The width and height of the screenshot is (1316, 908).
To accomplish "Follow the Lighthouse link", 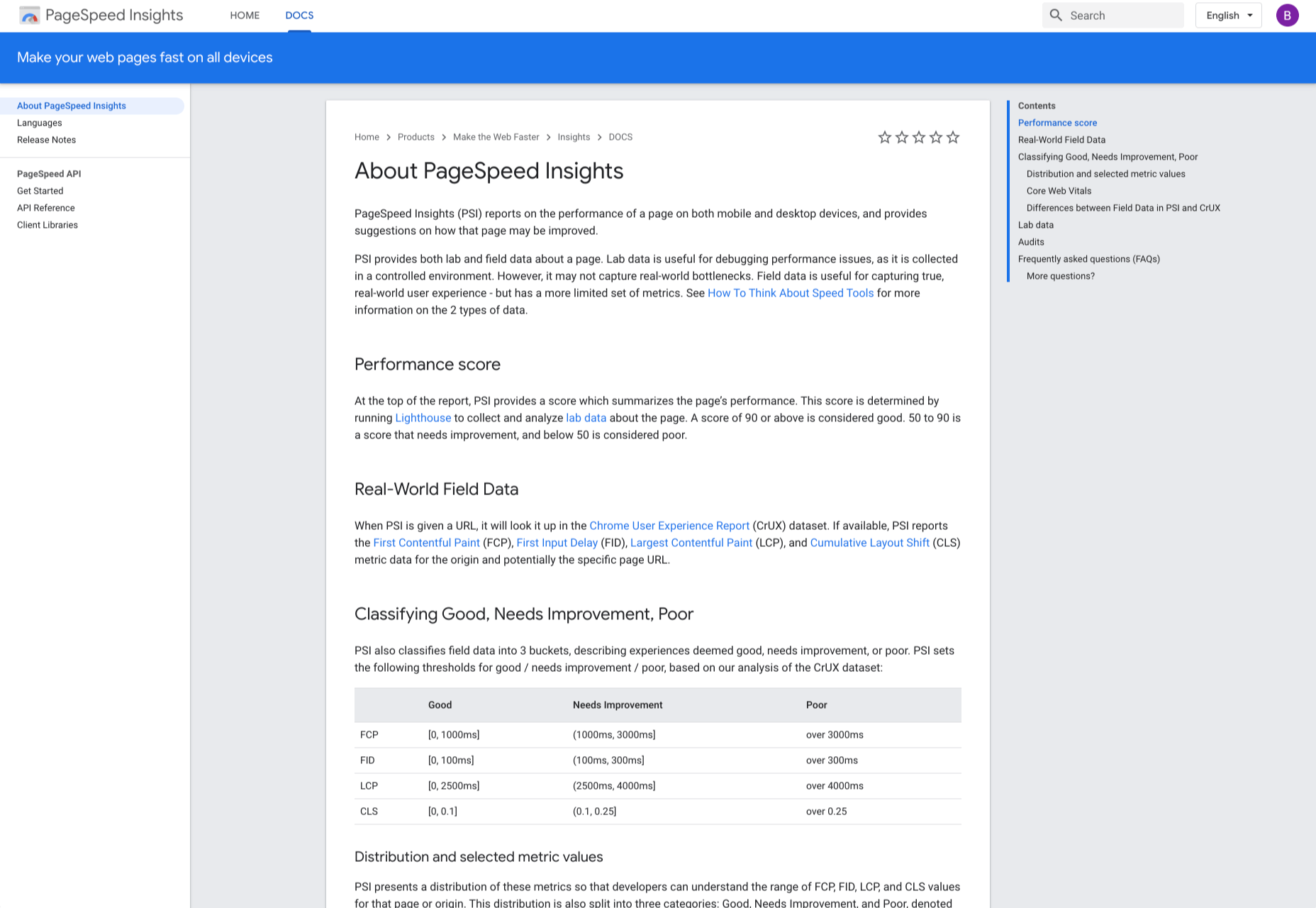I will 423,418.
